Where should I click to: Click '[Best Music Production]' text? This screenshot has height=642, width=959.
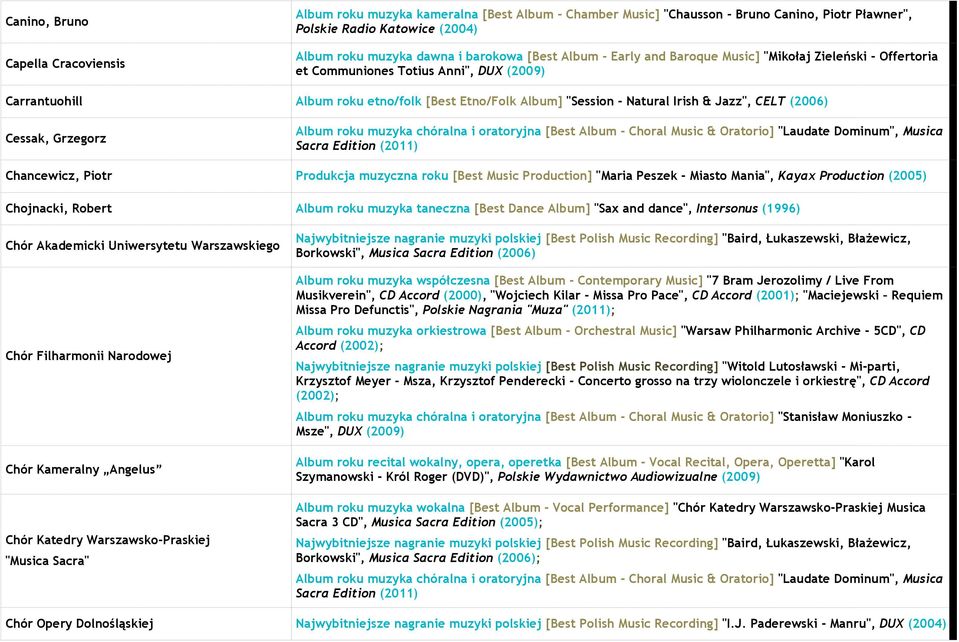point(522,176)
